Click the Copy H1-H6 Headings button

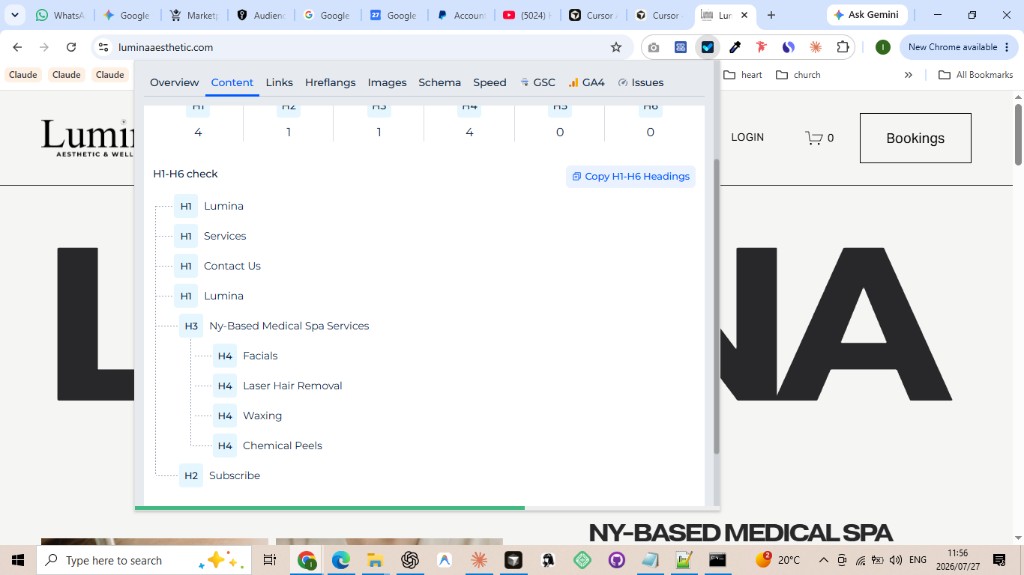[631, 176]
